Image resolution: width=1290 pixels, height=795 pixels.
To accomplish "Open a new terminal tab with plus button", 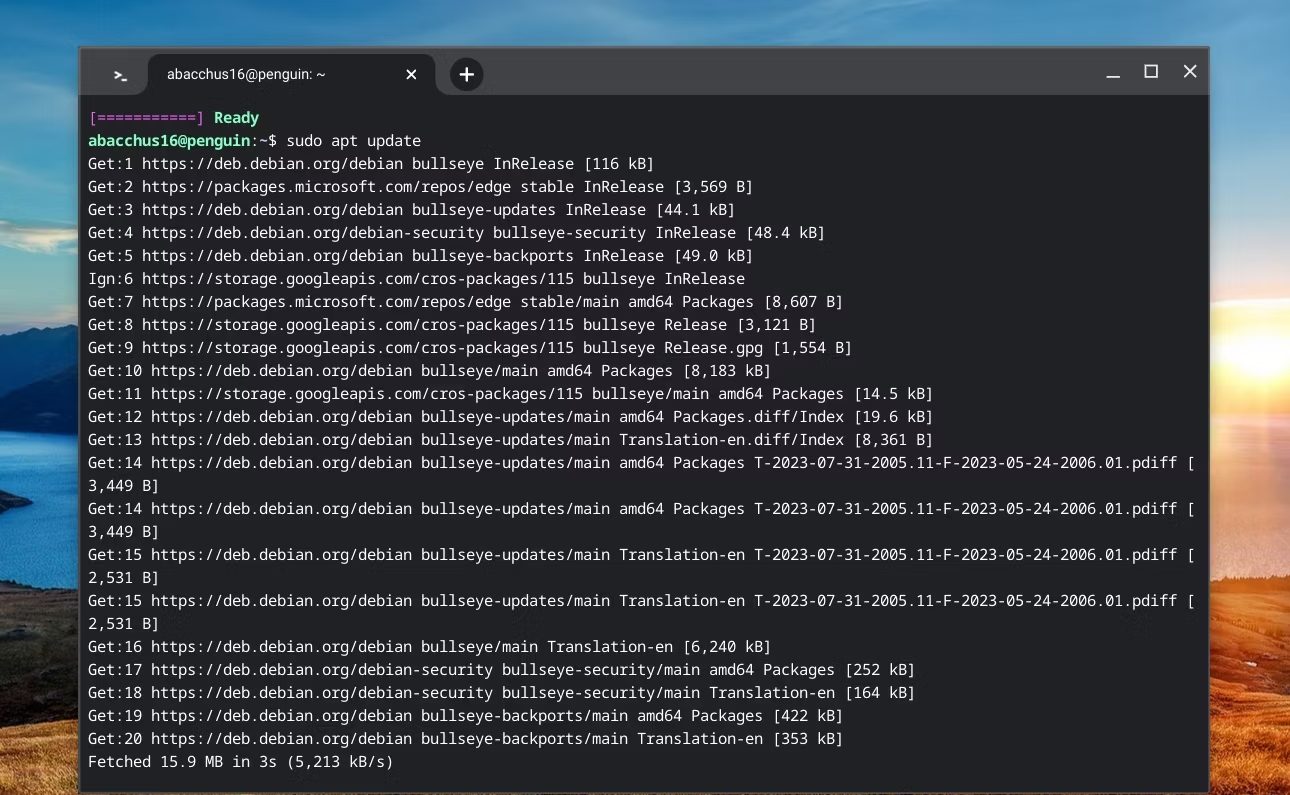I will pyautogui.click(x=466, y=74).
